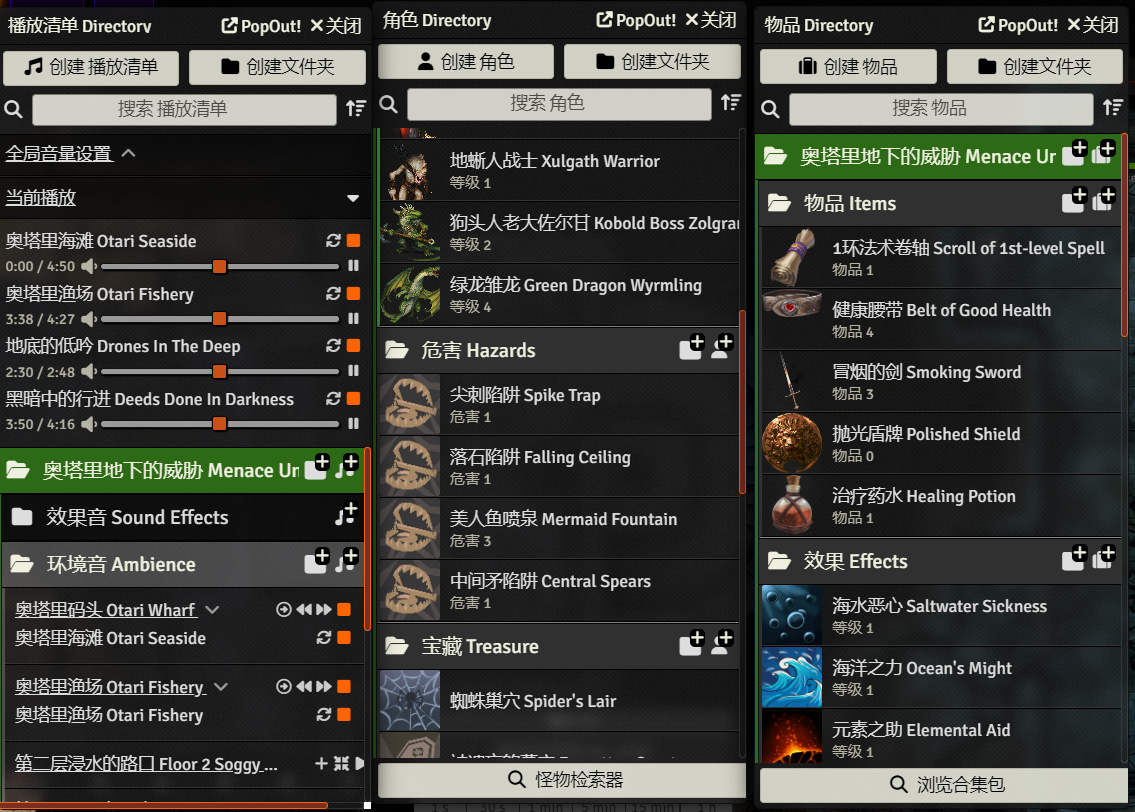Expand the Otari Wharf playlist chevron
1135x812 pixels.
212,610
